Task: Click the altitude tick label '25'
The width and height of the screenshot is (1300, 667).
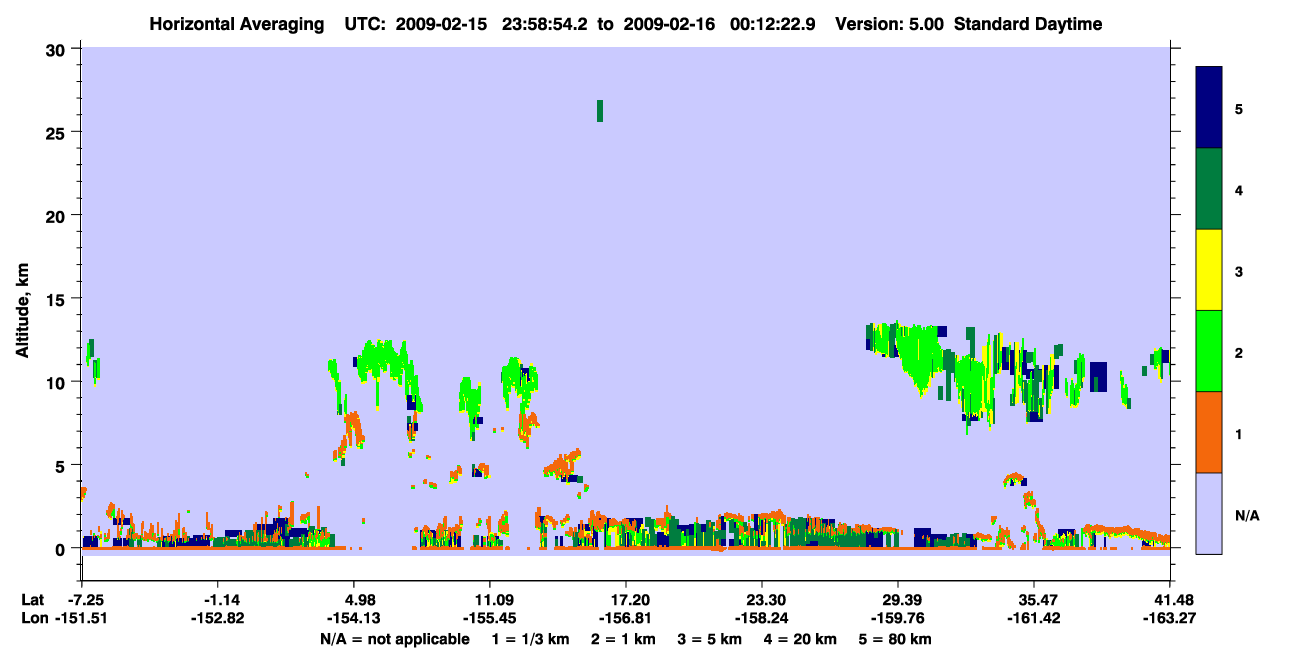Action: [58, 132]
